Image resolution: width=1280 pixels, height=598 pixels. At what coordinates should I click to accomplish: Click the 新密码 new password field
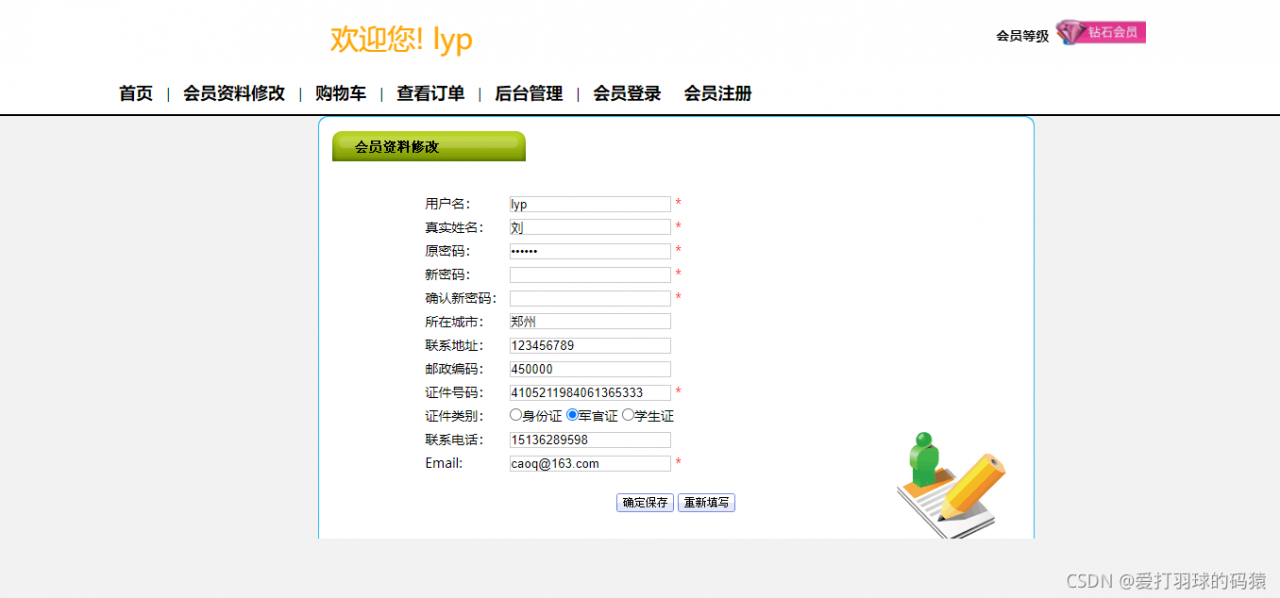click(x=589, y=274)
